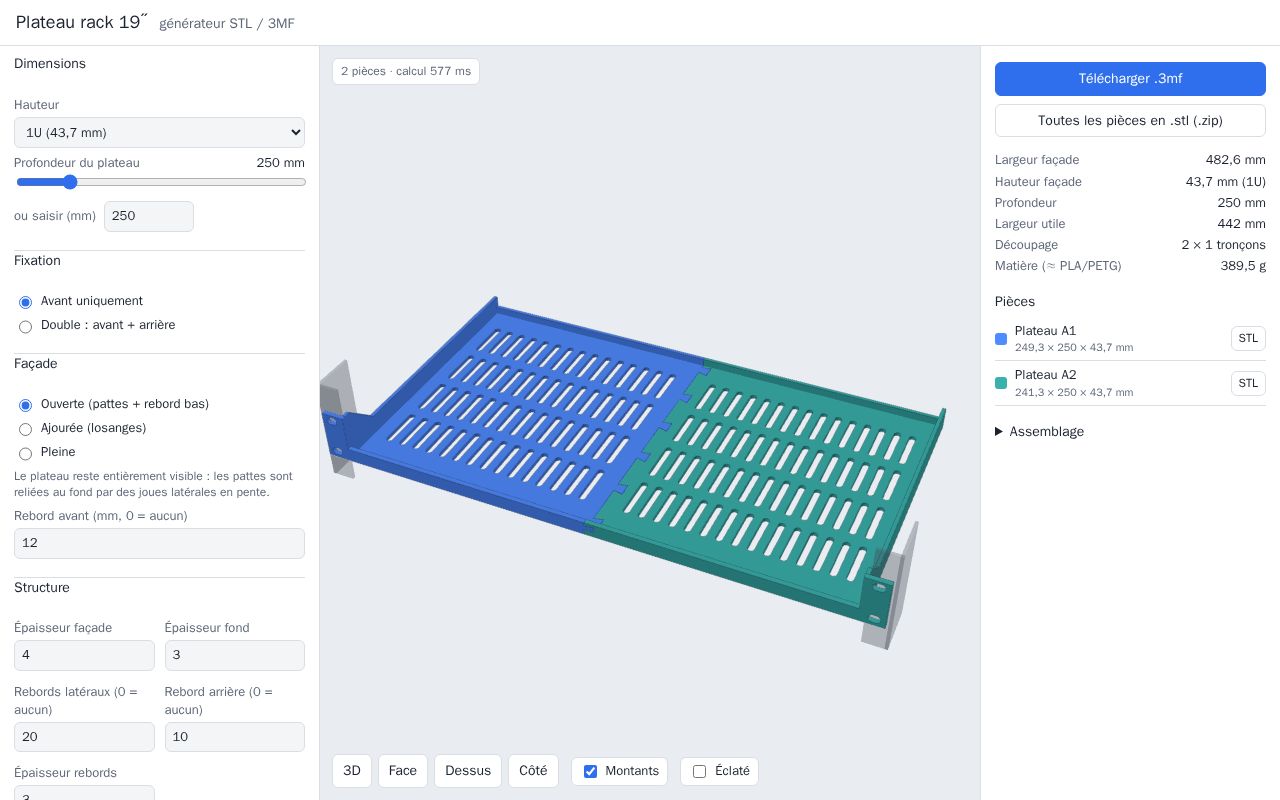The width and height of the screenshot is (1280, 800).
Task: Switch to the Face view
Action: [x=403, y=771]
